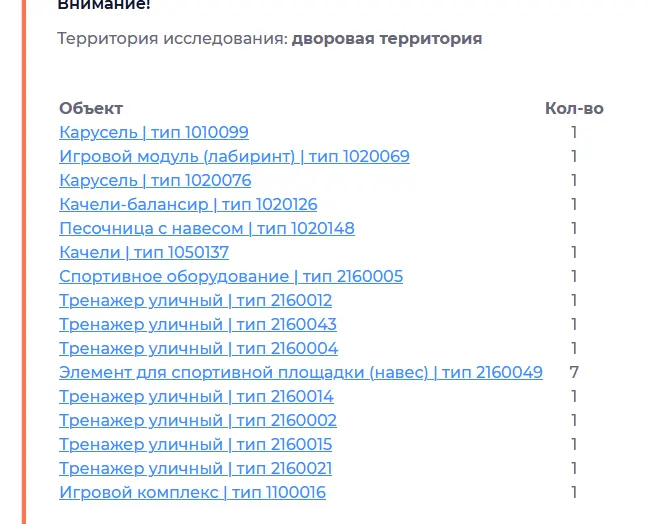Select Тренажер уличный тип 2160014 link

coord(196,397)
